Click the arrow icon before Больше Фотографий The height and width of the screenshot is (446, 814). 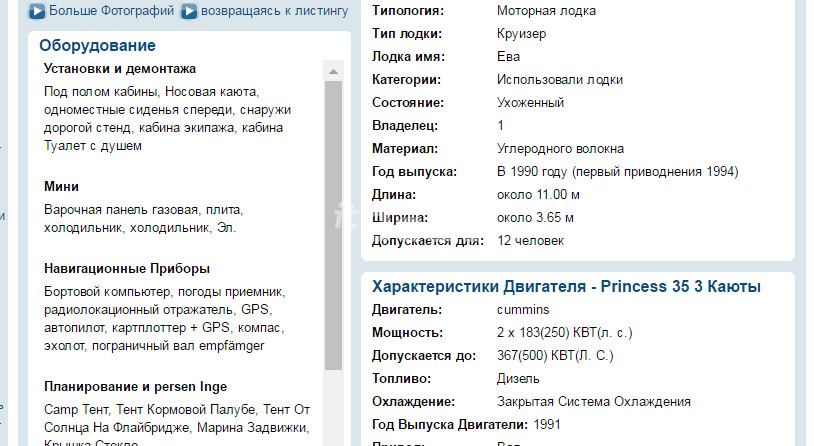[37, 12]
